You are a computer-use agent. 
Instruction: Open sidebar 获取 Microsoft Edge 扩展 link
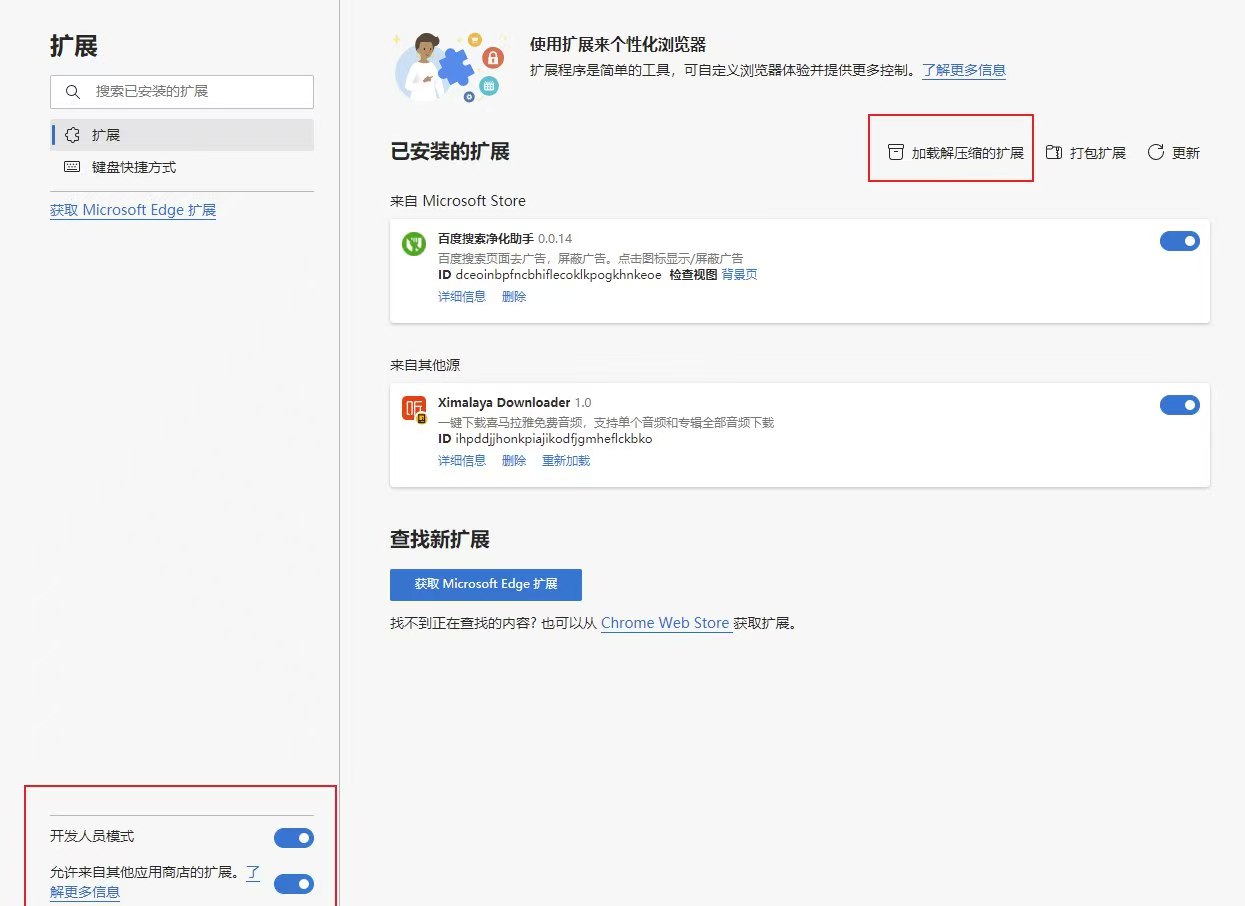coord(133,210)
